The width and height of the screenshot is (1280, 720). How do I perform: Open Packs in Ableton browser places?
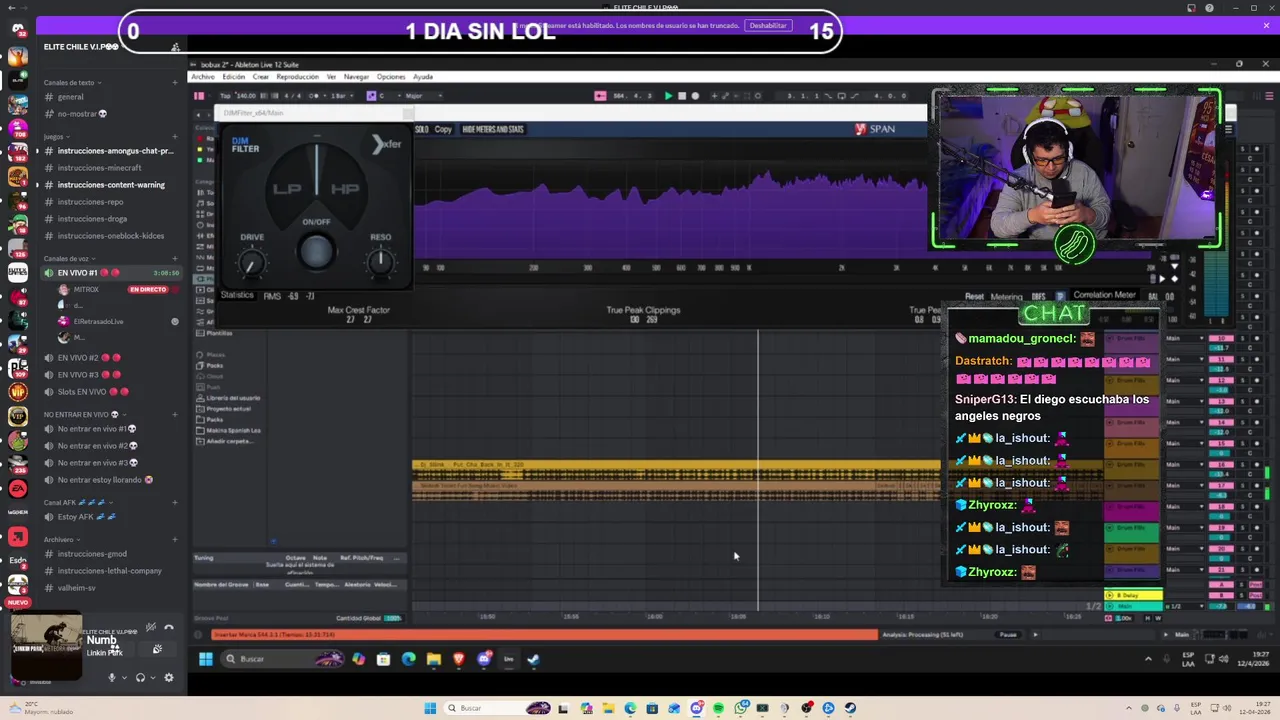pos(215,366)
